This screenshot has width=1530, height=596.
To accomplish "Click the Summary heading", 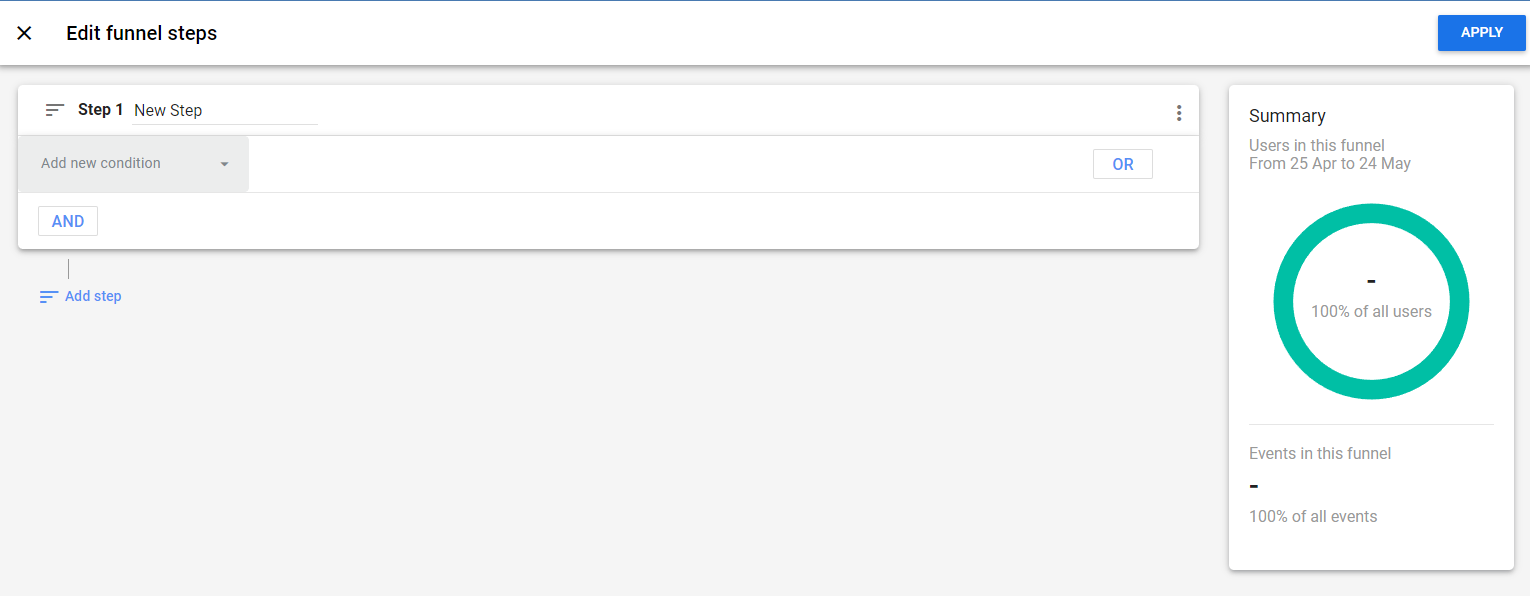I will tap(1287, 116).
